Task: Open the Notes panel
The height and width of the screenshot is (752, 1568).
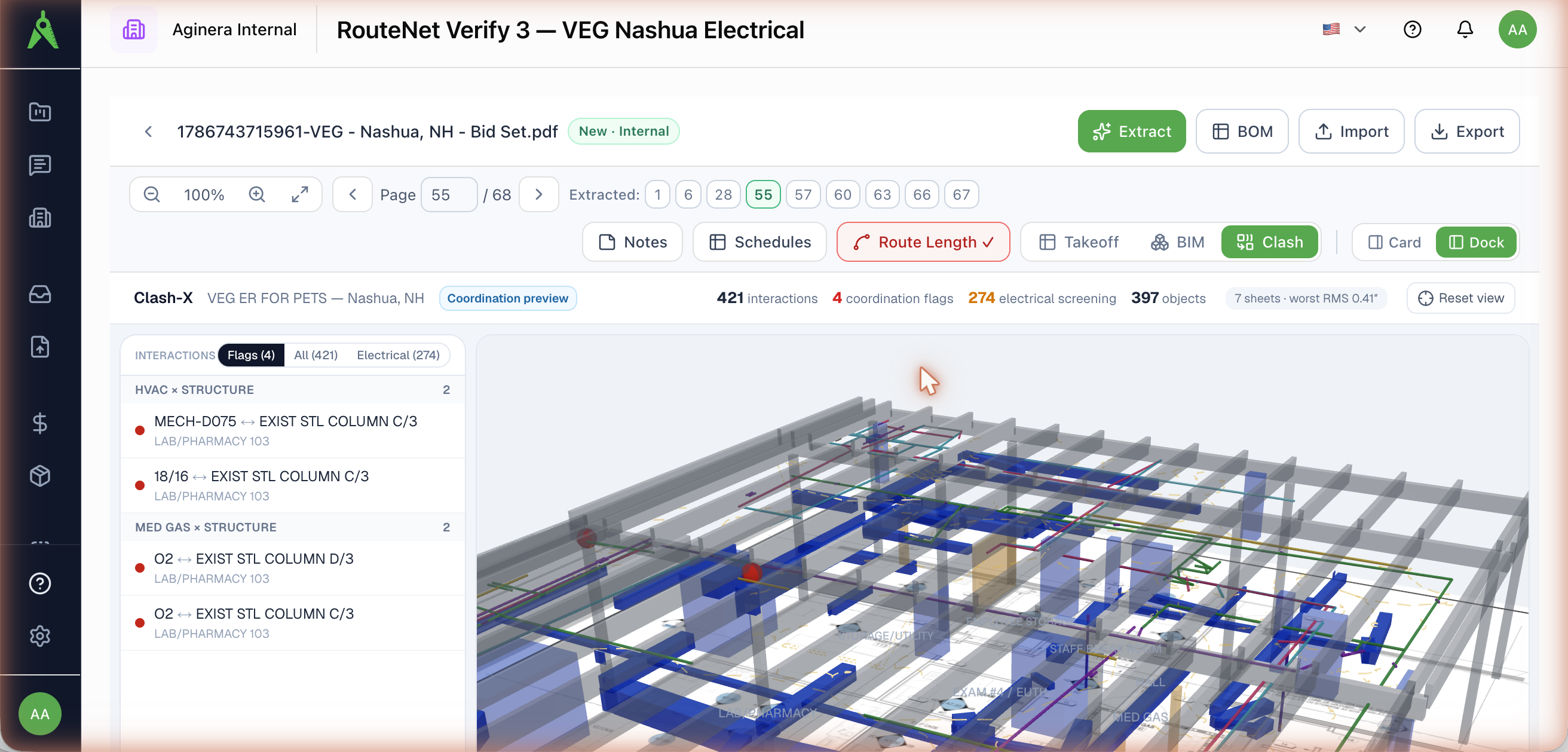Action: coord(632,242)
